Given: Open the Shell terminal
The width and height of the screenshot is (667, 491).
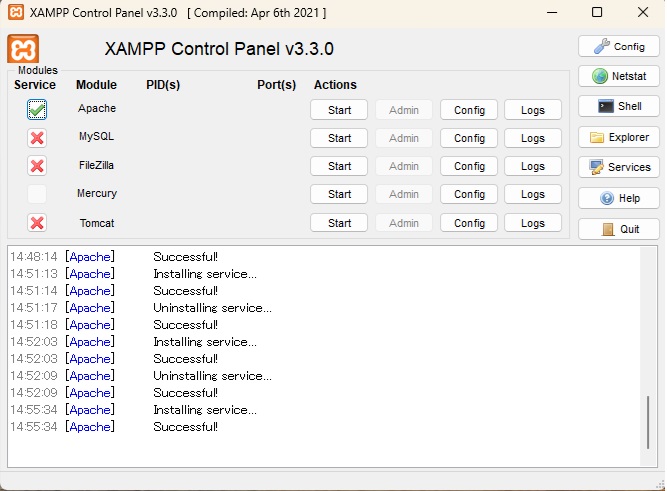Looking at the screenshot, I should coord(619,106).
